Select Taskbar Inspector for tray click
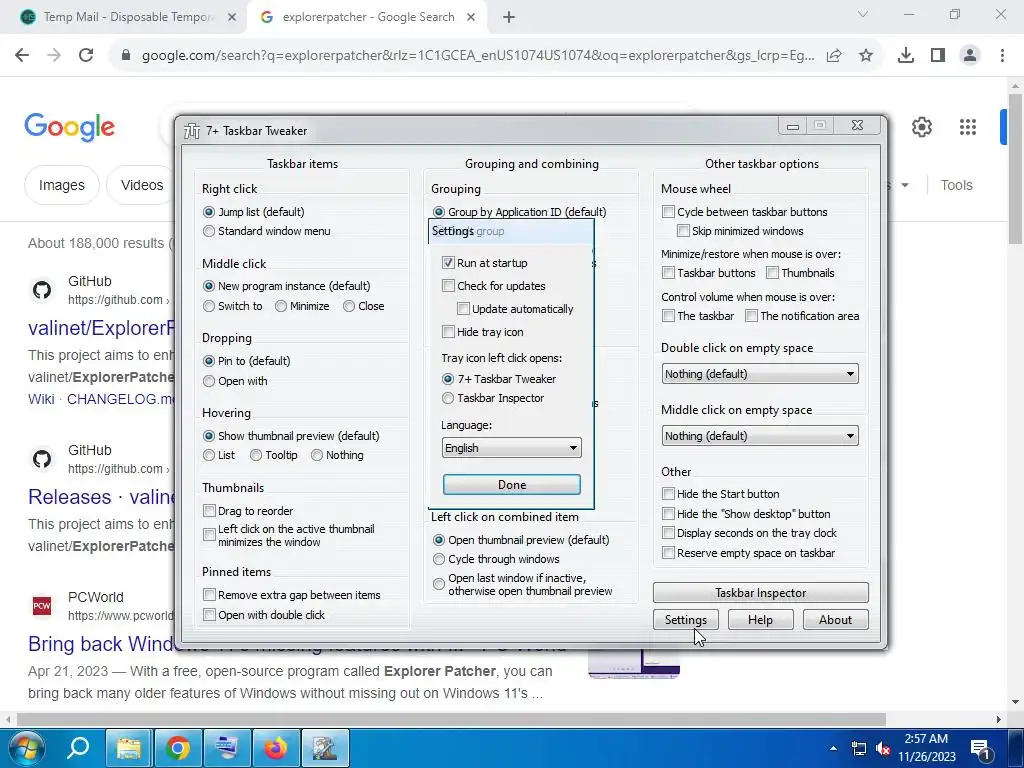Viewport: 1024px width, 768px height. pos(448,398)
